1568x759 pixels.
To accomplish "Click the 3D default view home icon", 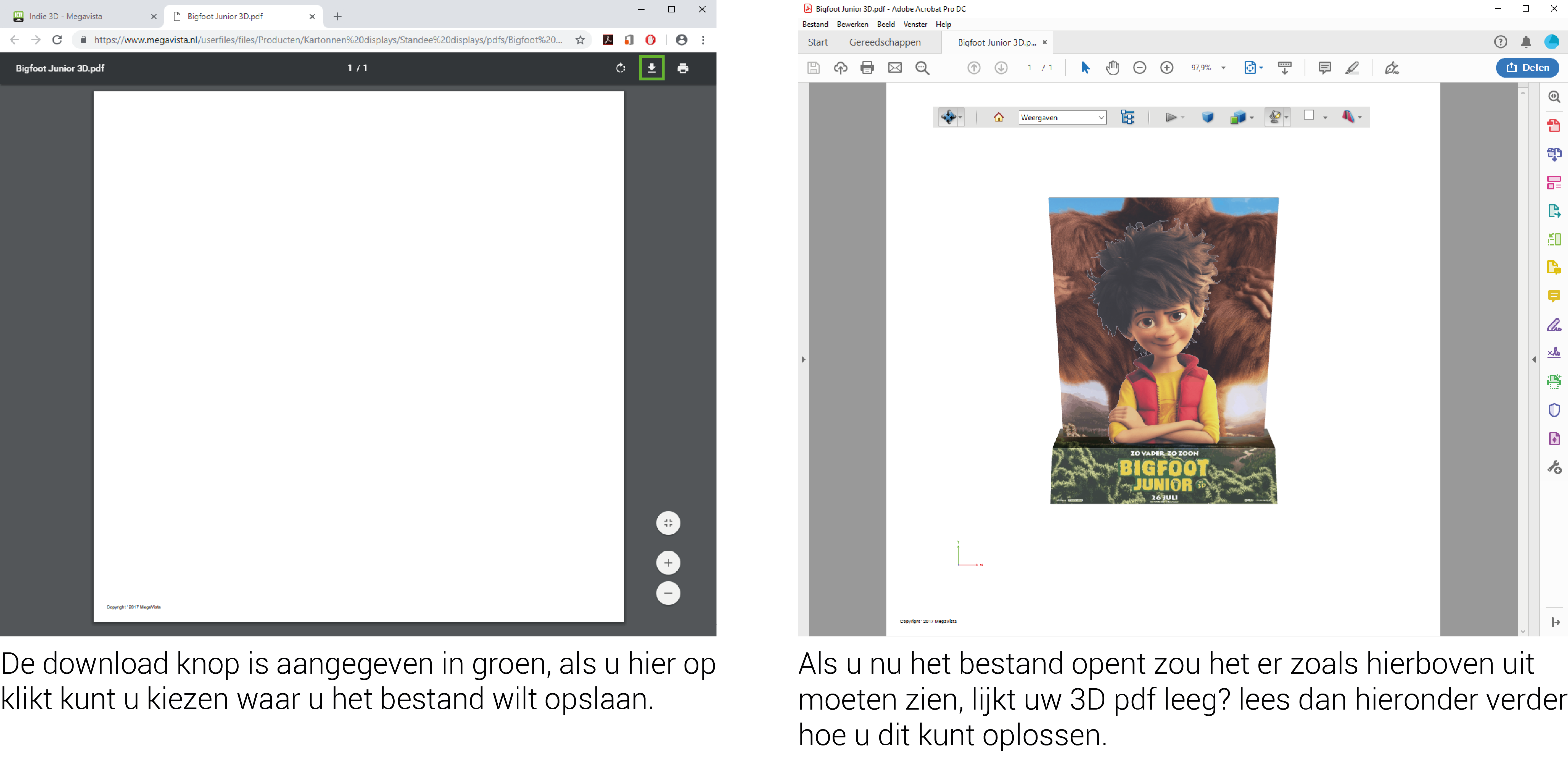I will tap(999, 117).
